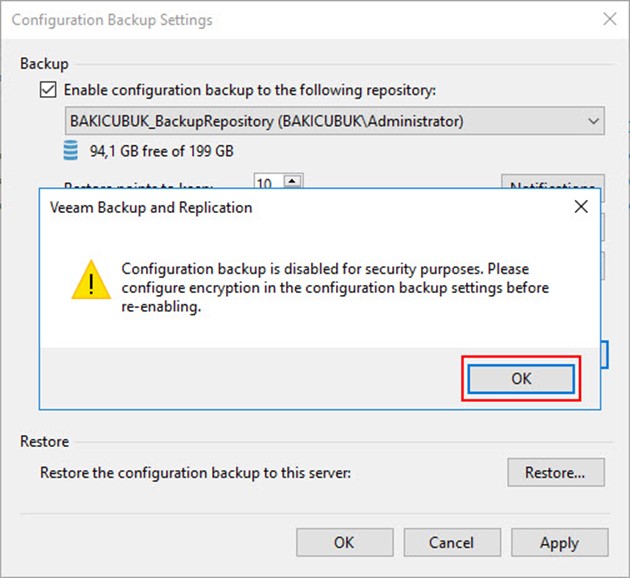Click the restore points number field
Viewport: 630px width, 578px height.
click(x=269, y=182)
